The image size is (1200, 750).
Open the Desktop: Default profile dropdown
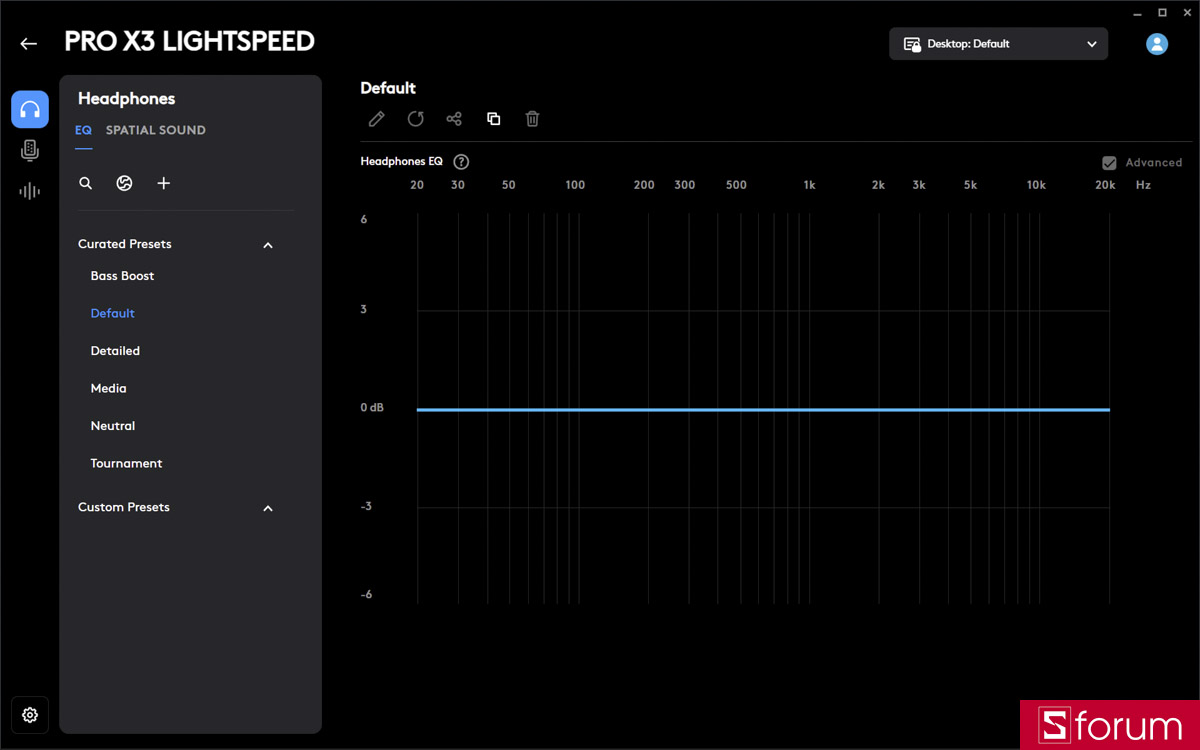(998, 44)
